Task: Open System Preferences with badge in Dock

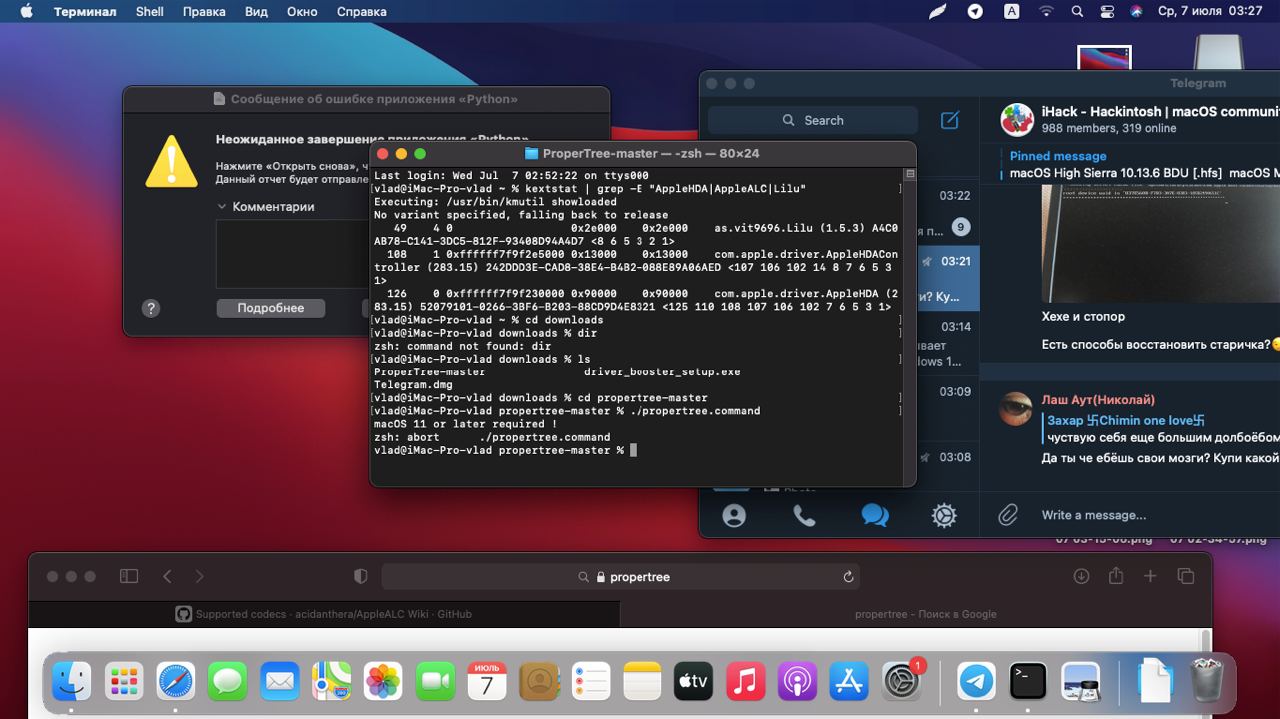Action: tap(902, 682)
